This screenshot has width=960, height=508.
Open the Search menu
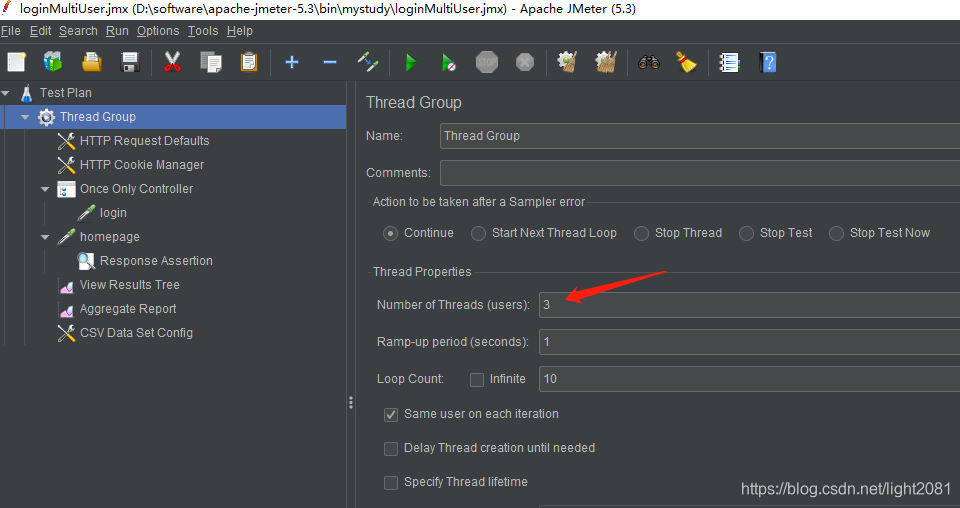click(x=78, y=31)
